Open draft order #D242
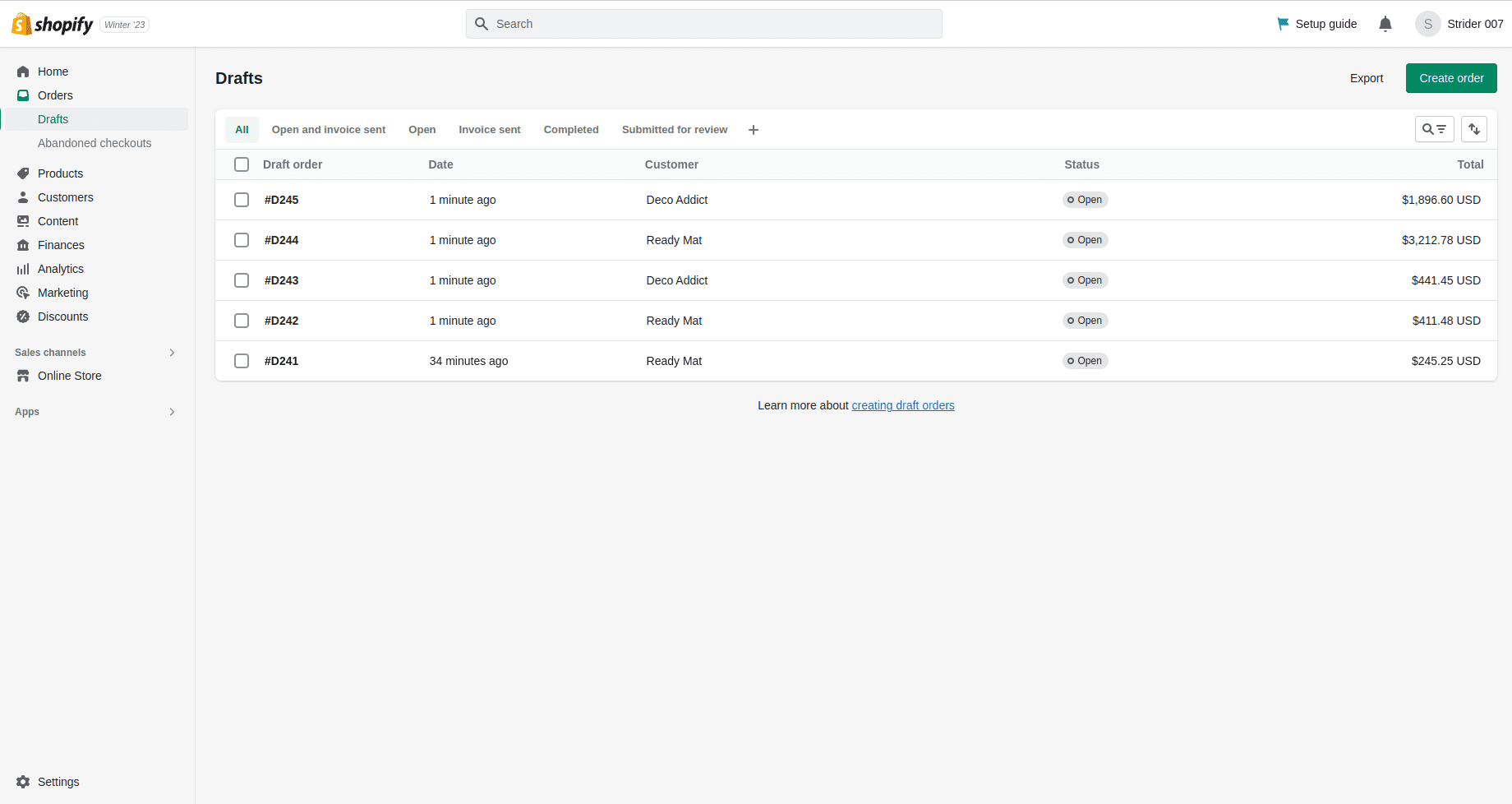The width and height of the screenshot is (1512, 804). tap(282, 321)
